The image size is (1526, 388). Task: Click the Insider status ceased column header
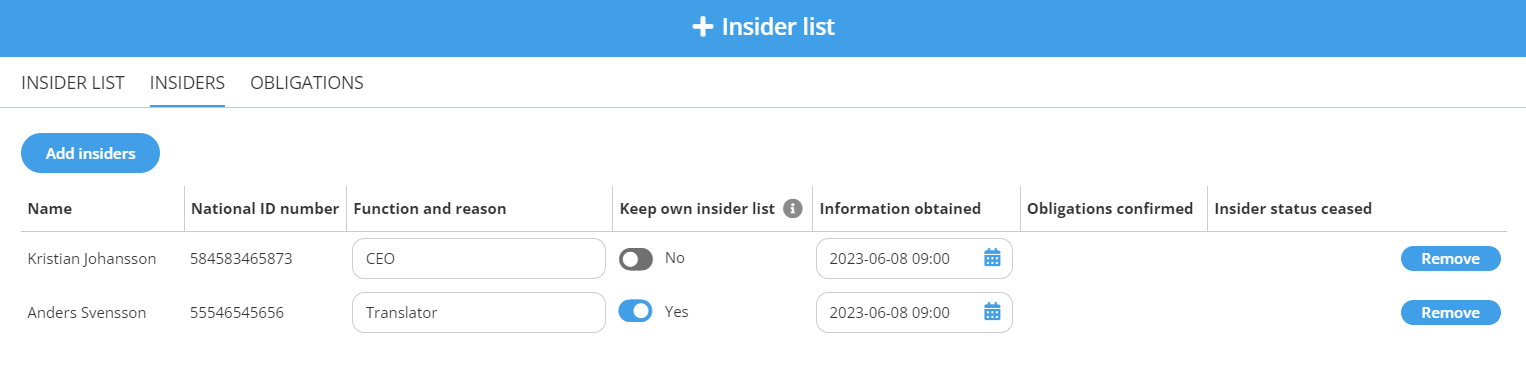pos(1293,209)
